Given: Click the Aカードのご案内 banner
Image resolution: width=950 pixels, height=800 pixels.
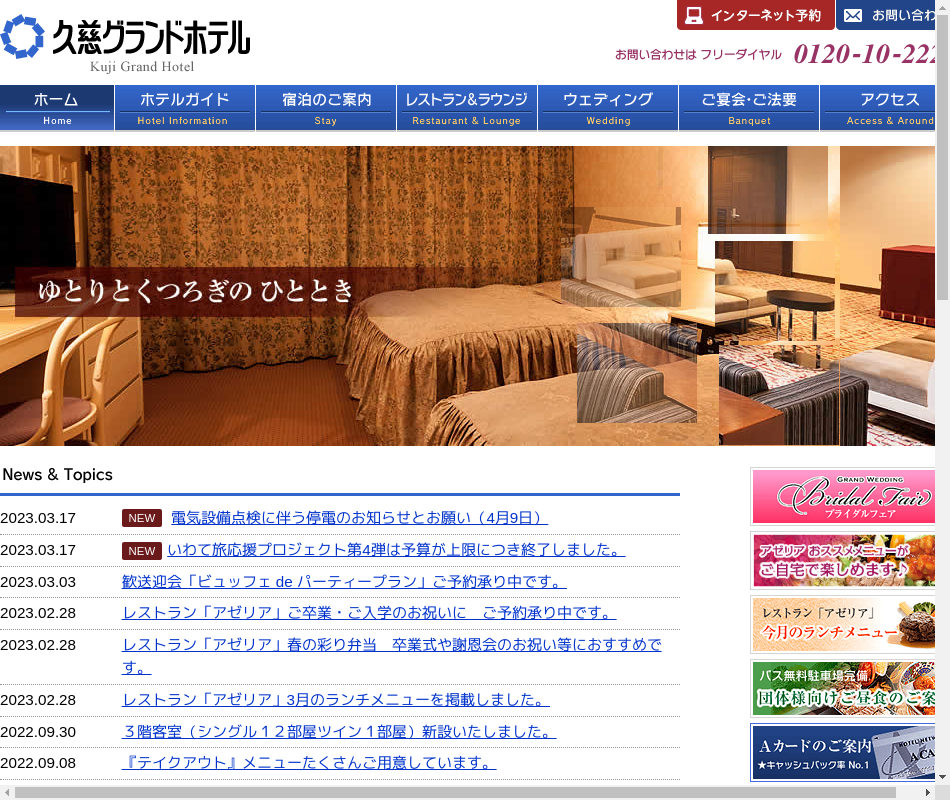Looking at the screenshot, I should 843,752.
